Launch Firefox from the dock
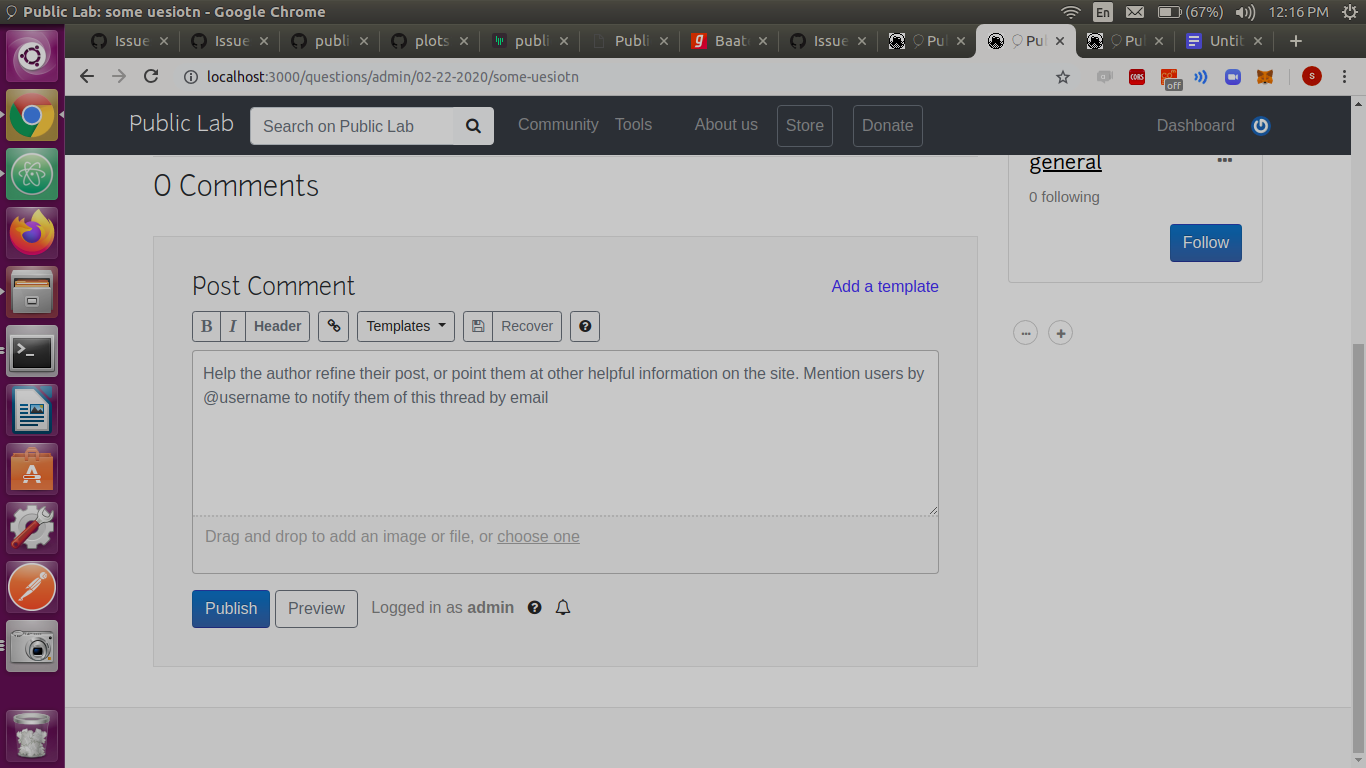 click(x=32, y=233)
